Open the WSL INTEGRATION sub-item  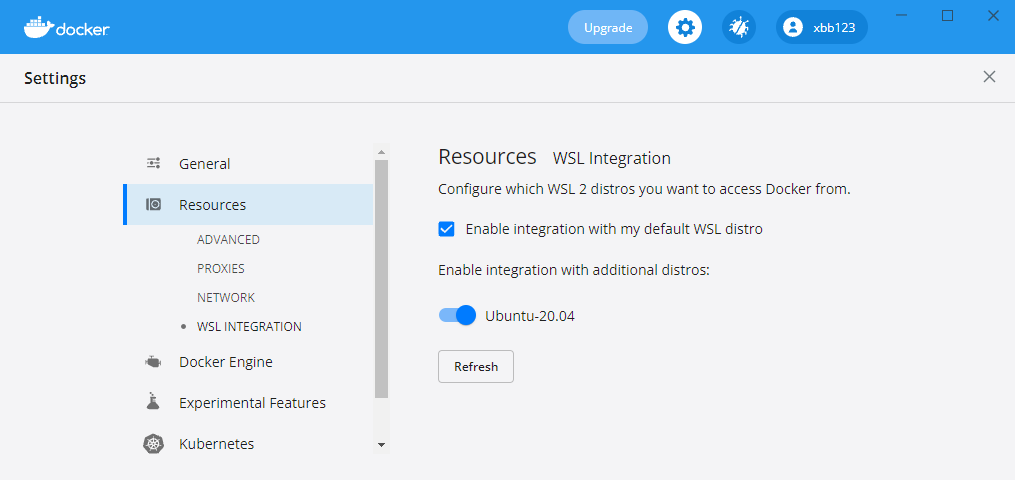249,327
